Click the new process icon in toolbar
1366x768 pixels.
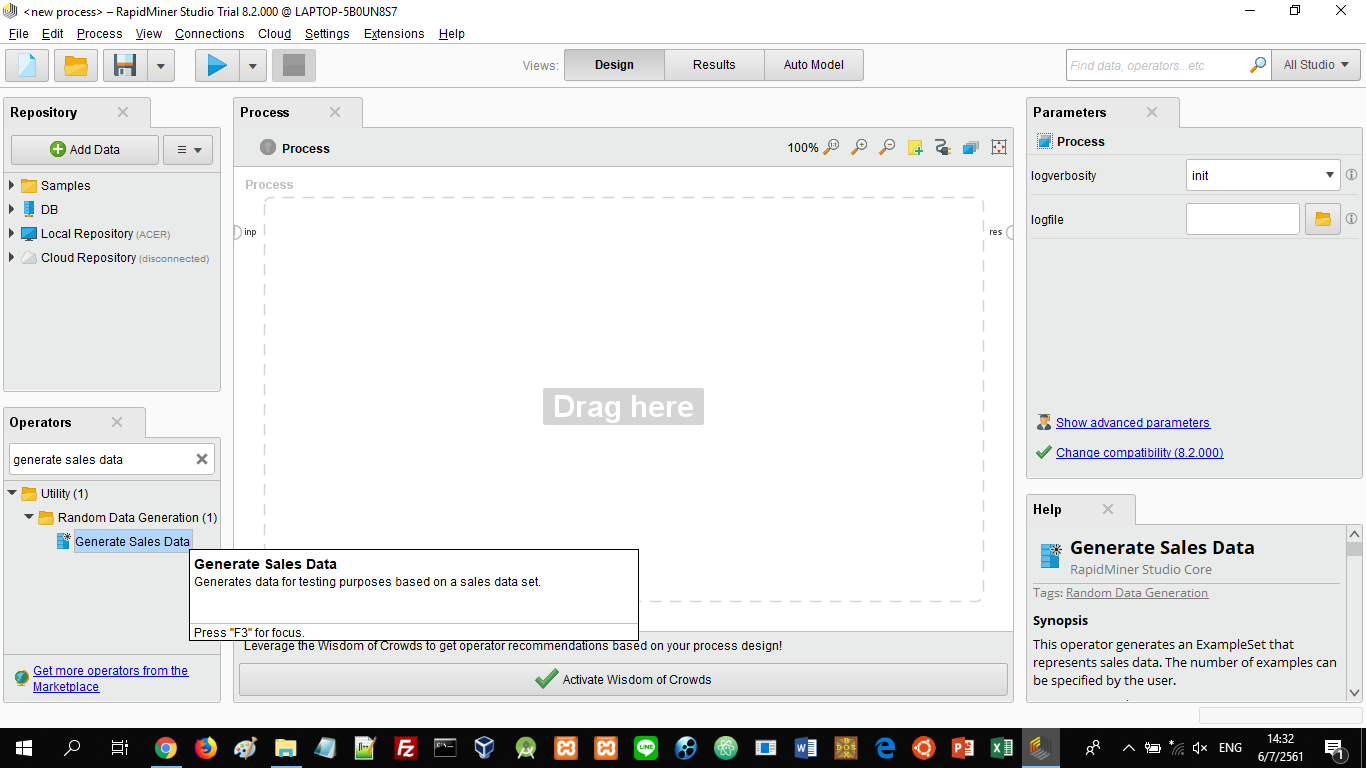(27, 66)
